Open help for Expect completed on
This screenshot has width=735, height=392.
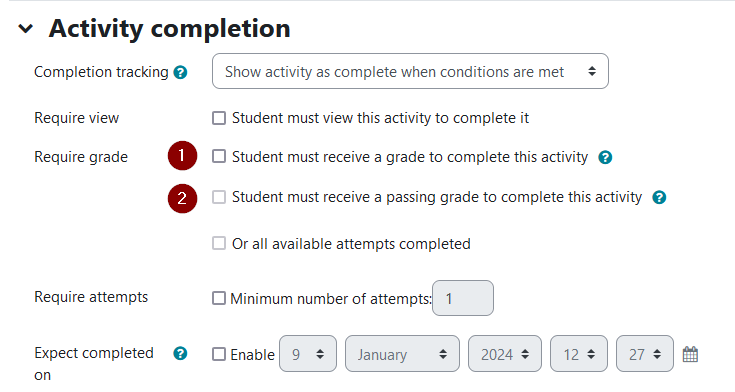point(180,353)
